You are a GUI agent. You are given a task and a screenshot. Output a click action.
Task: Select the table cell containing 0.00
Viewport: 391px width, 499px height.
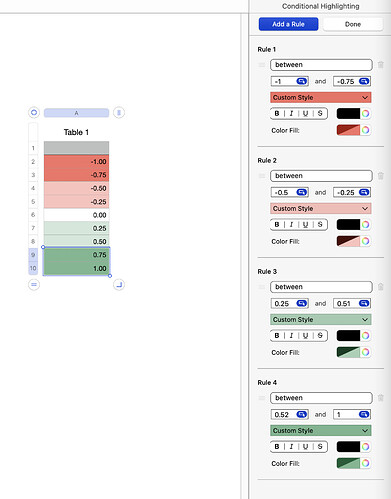76,215
